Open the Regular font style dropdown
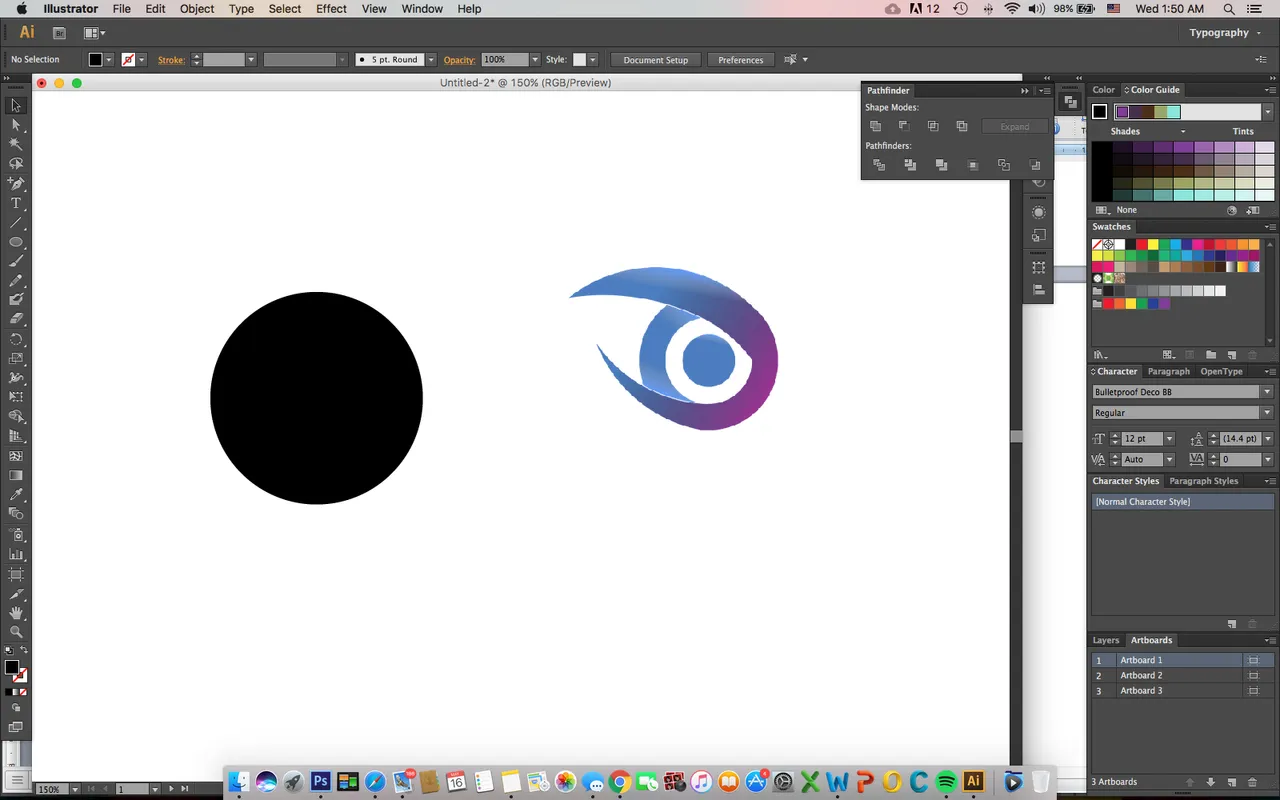This screenshot has width=1280, height=800. point(1267,413)
